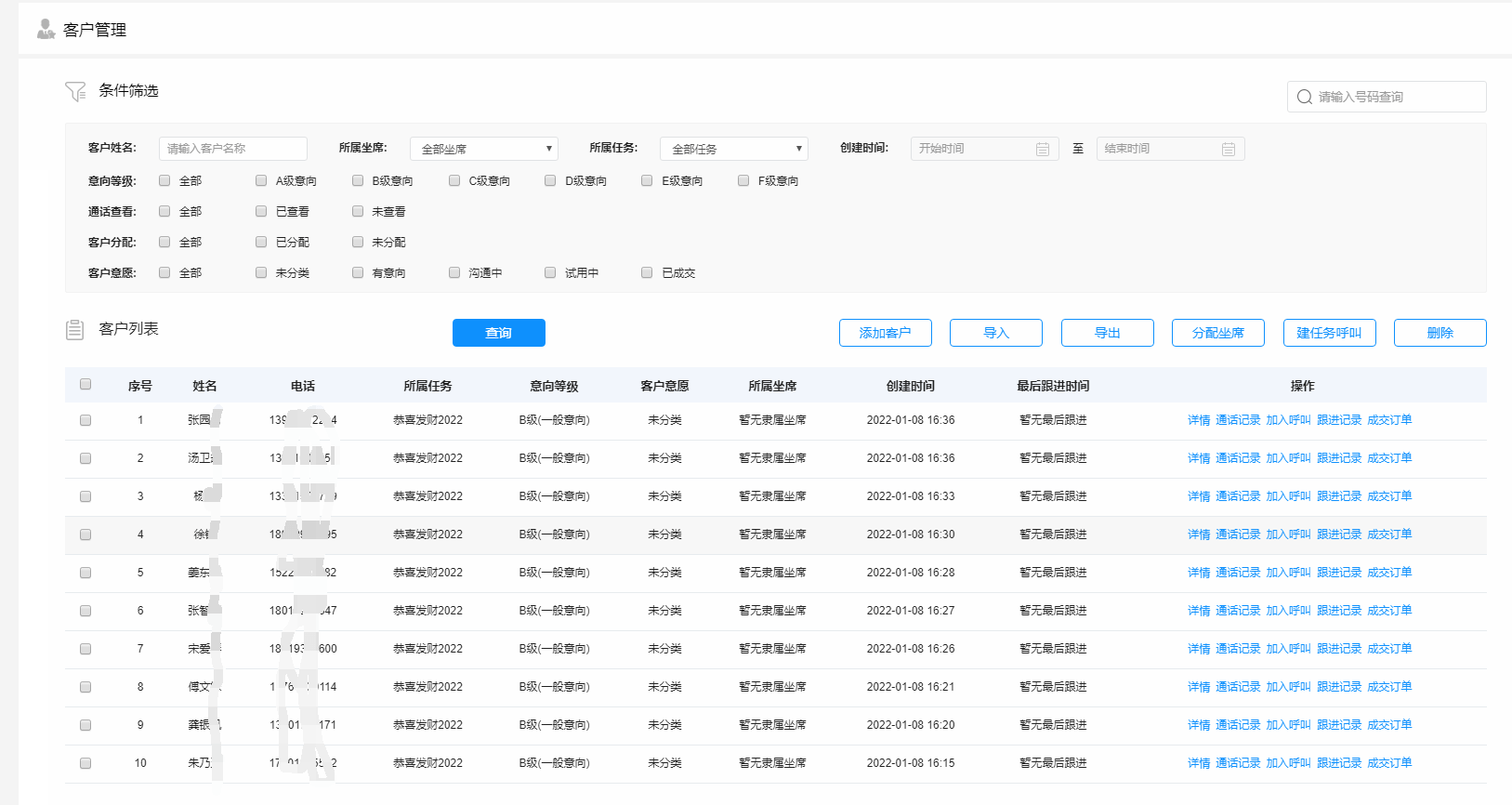Check the A级意向 checkbox

tap(261, 180)
